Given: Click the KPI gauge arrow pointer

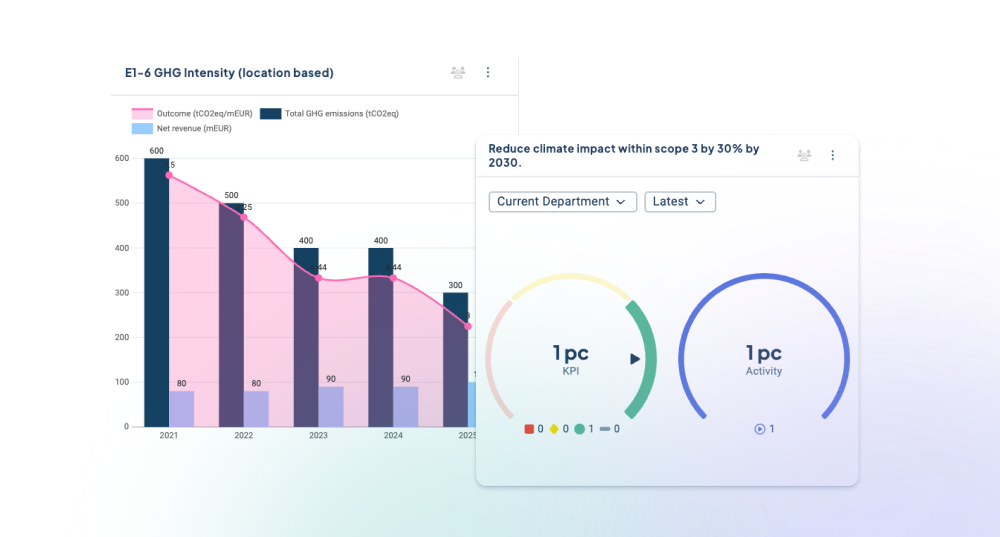Looking at the screenshot, I should point(635,358).
